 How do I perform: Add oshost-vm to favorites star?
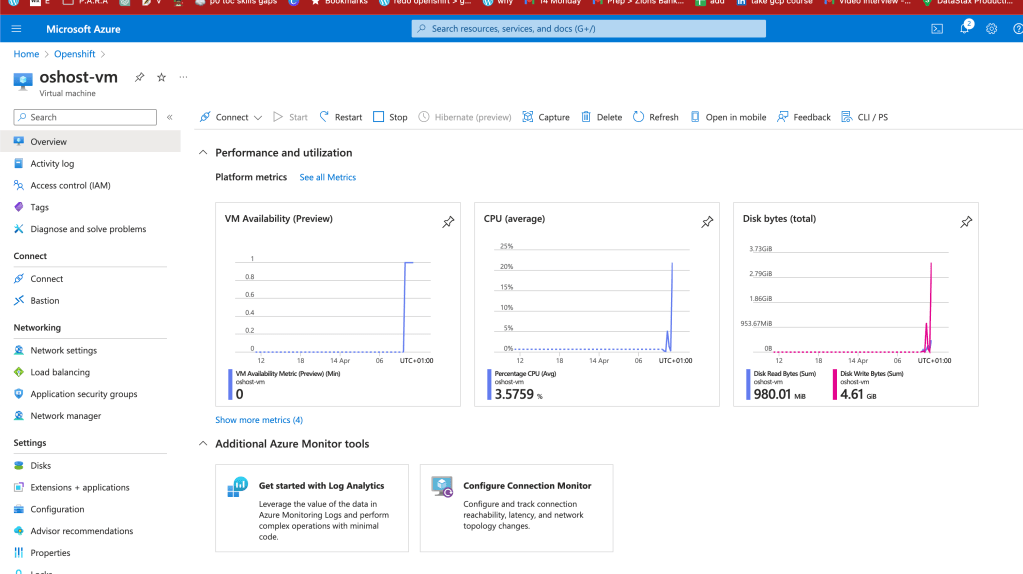pos(161,77)
